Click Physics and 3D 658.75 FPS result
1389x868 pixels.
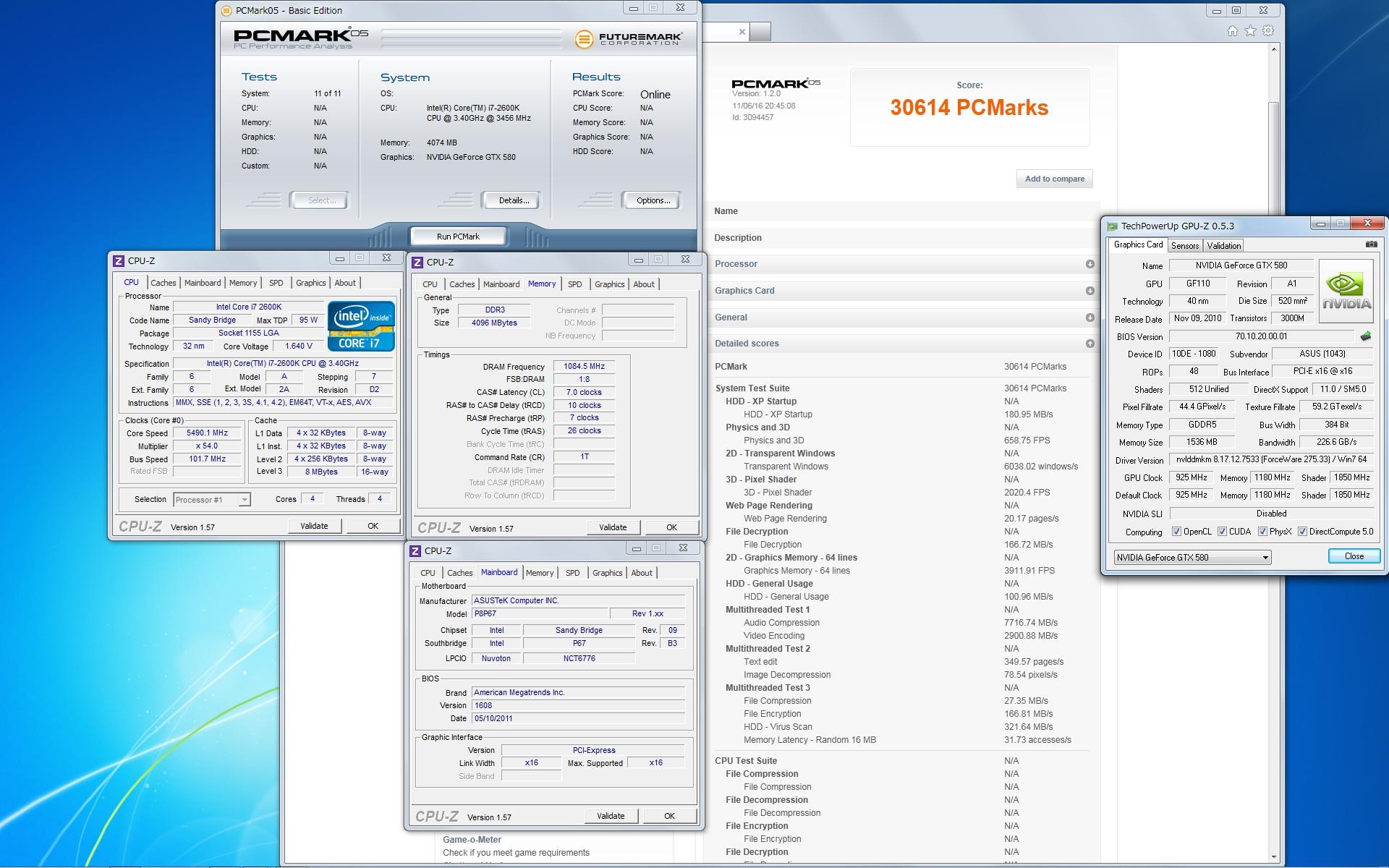(x=1027, y=441)
